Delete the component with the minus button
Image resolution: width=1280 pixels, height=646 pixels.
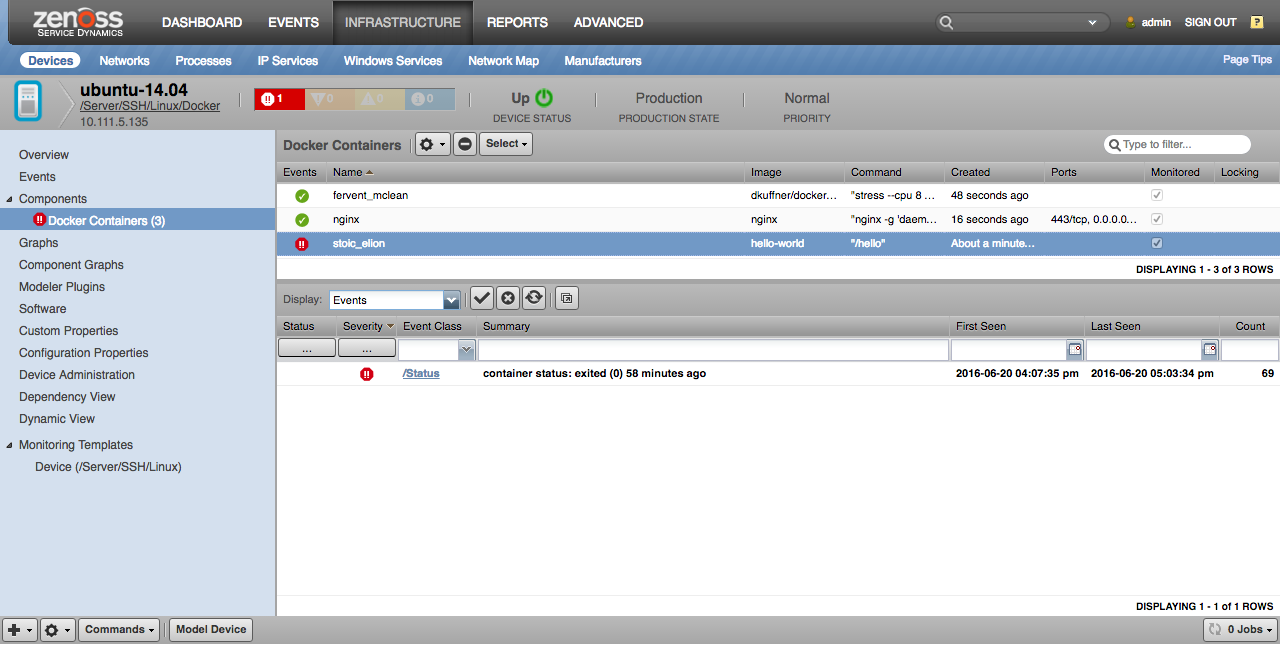coord(465,144)
